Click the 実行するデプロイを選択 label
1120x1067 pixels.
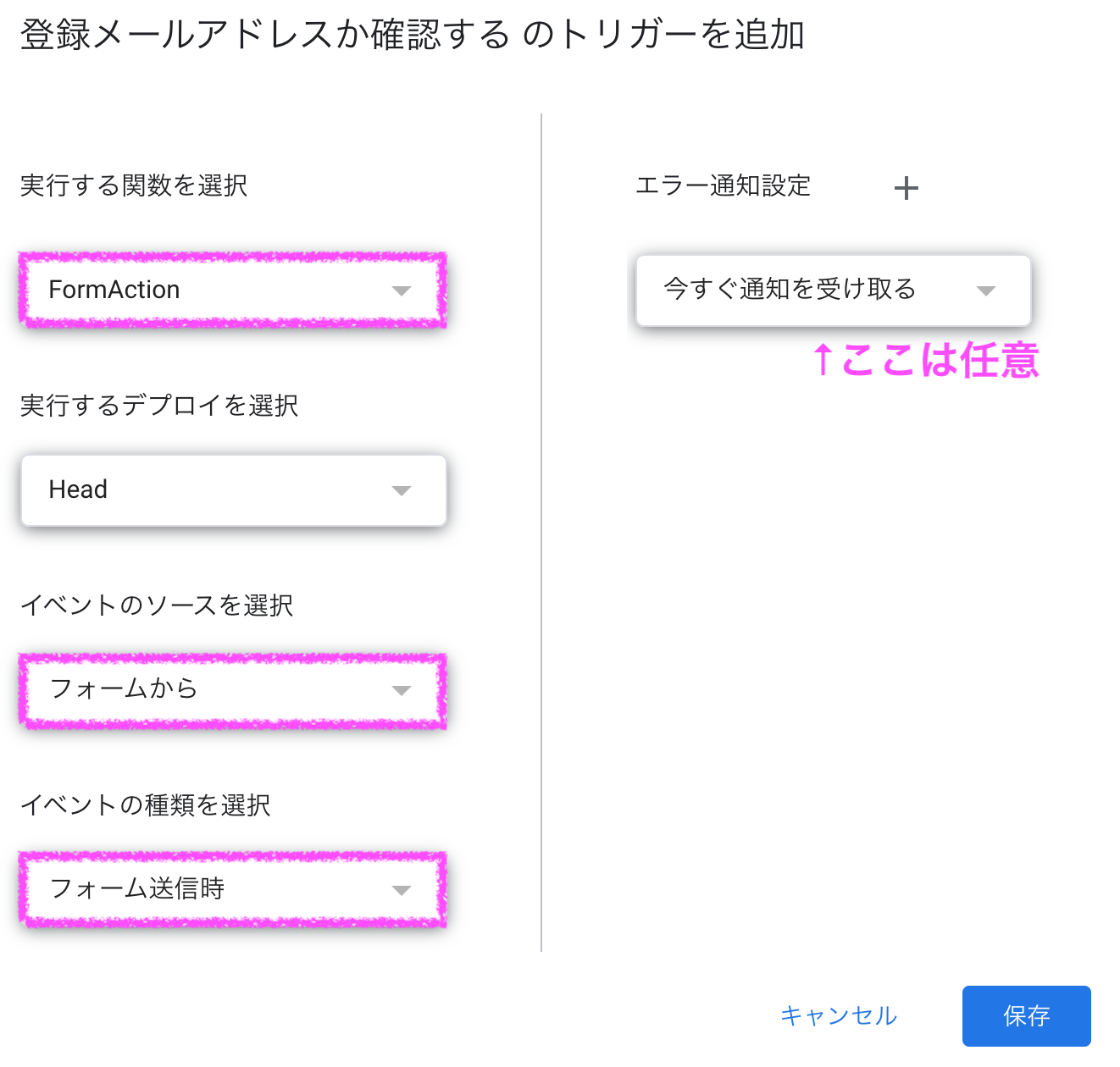click(158, 406)
